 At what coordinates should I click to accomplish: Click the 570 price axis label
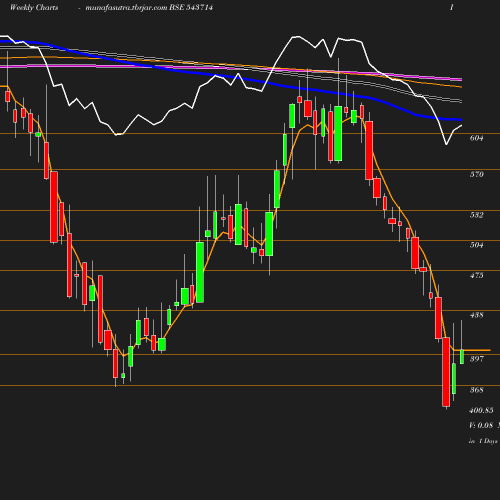point(476,174)
